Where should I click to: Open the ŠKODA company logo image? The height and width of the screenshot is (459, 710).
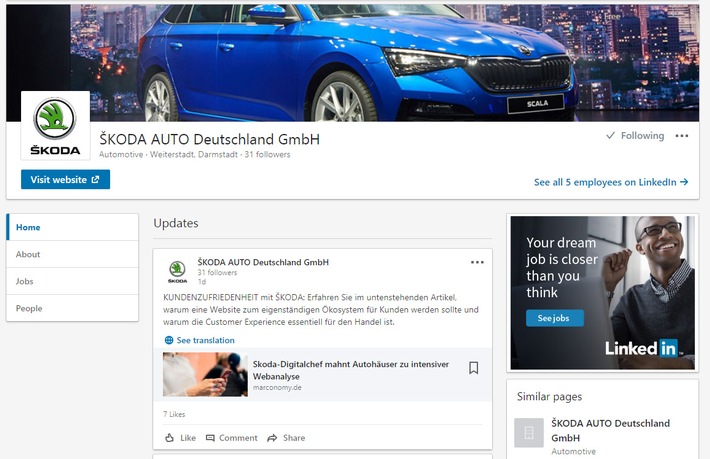click(x=55, y=125)
